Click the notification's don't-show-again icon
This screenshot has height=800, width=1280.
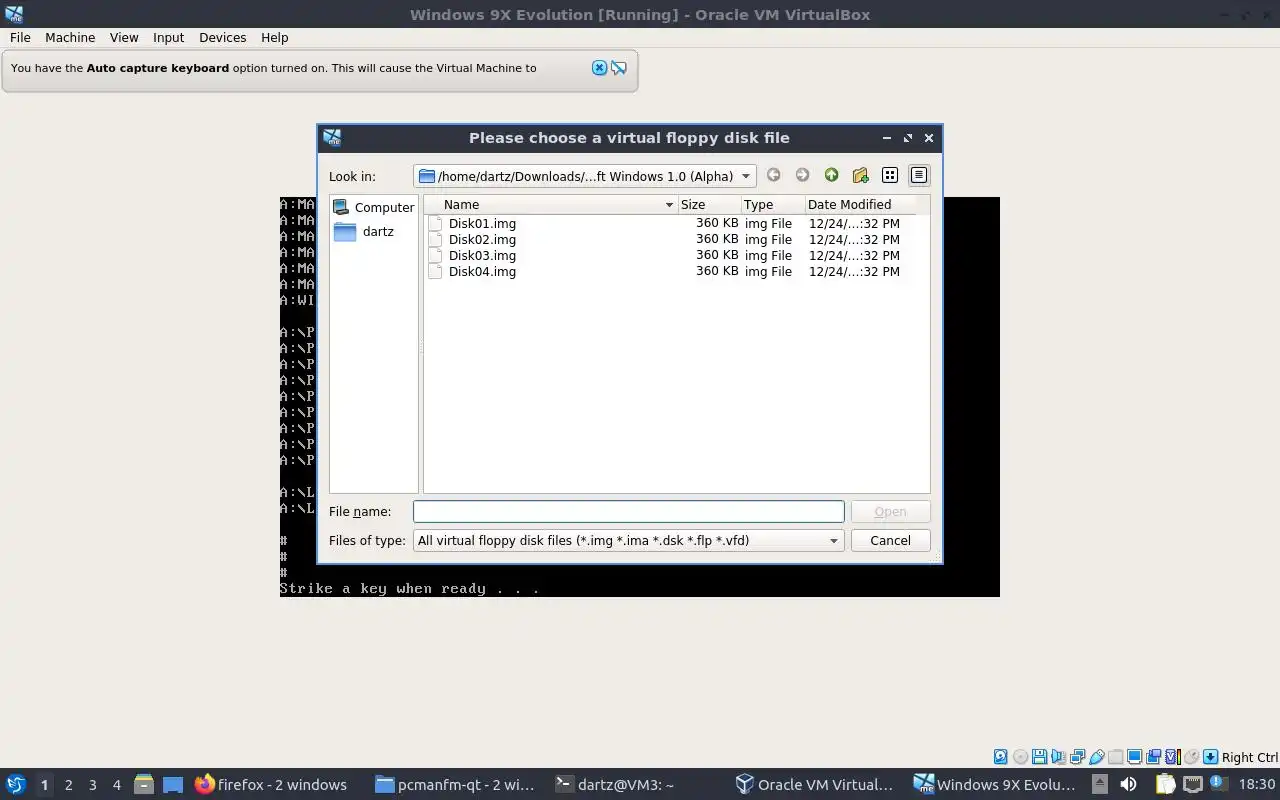(x=619, y=68)
